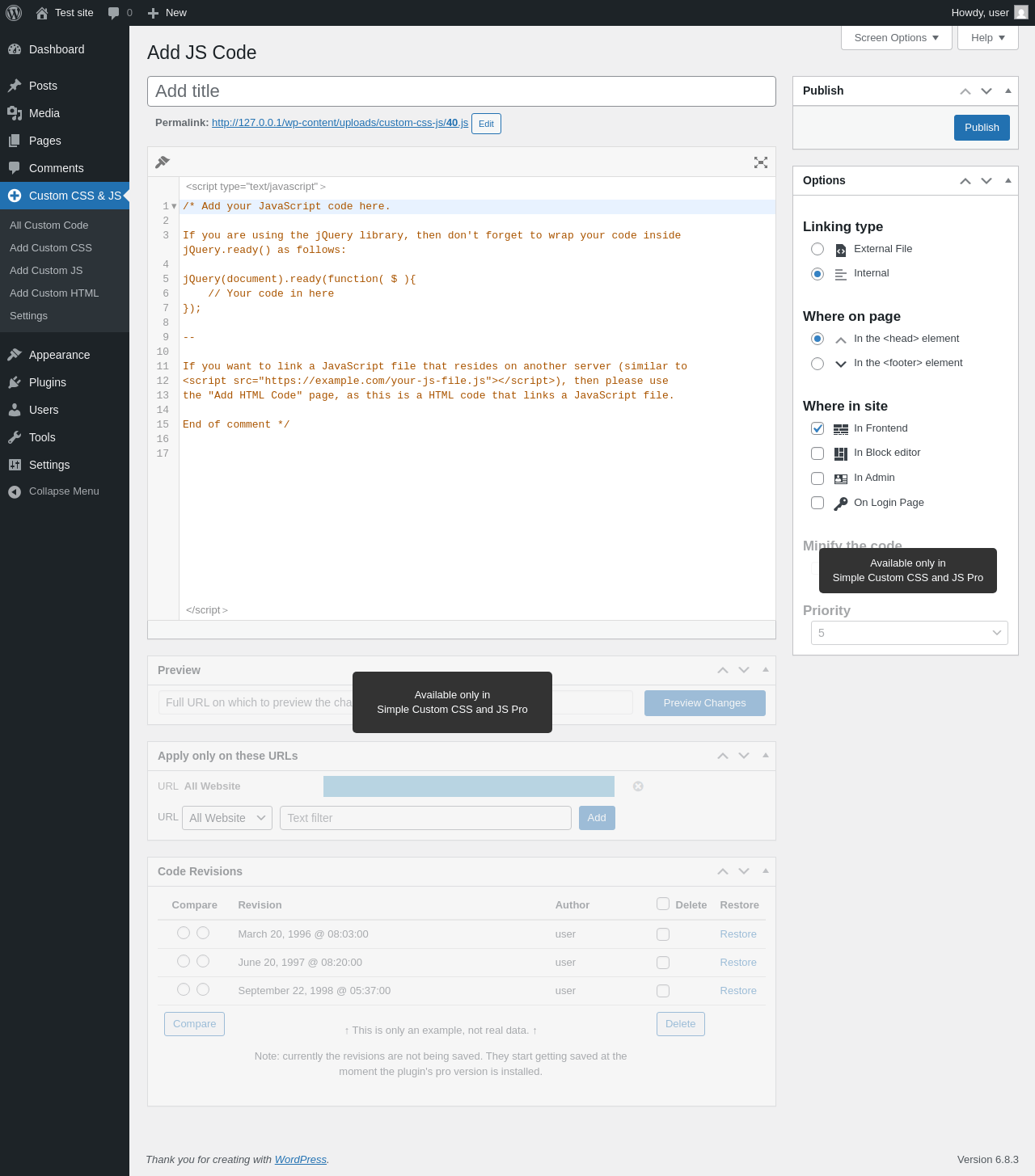Click the preview Full URL input field
1035x1176 pixels.
(x=395, y=702)
